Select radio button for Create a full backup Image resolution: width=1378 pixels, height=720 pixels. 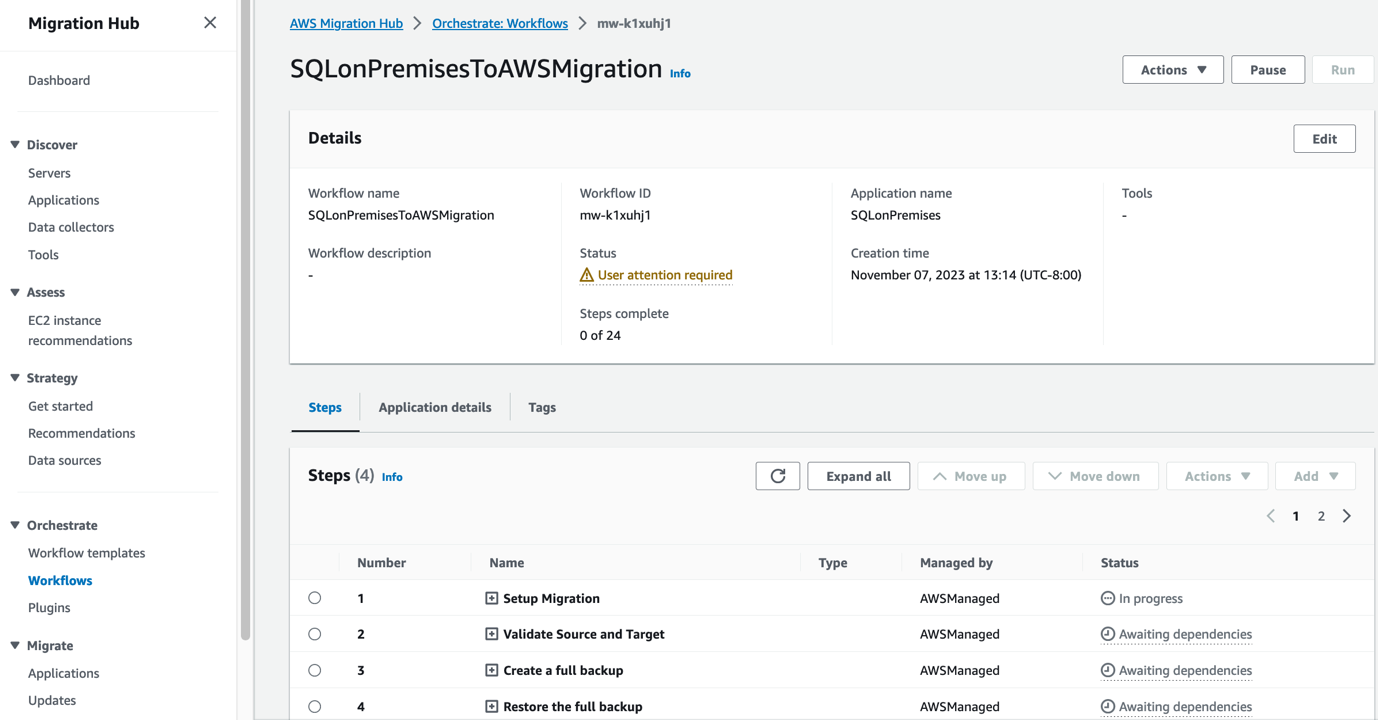tap(315, 670)
